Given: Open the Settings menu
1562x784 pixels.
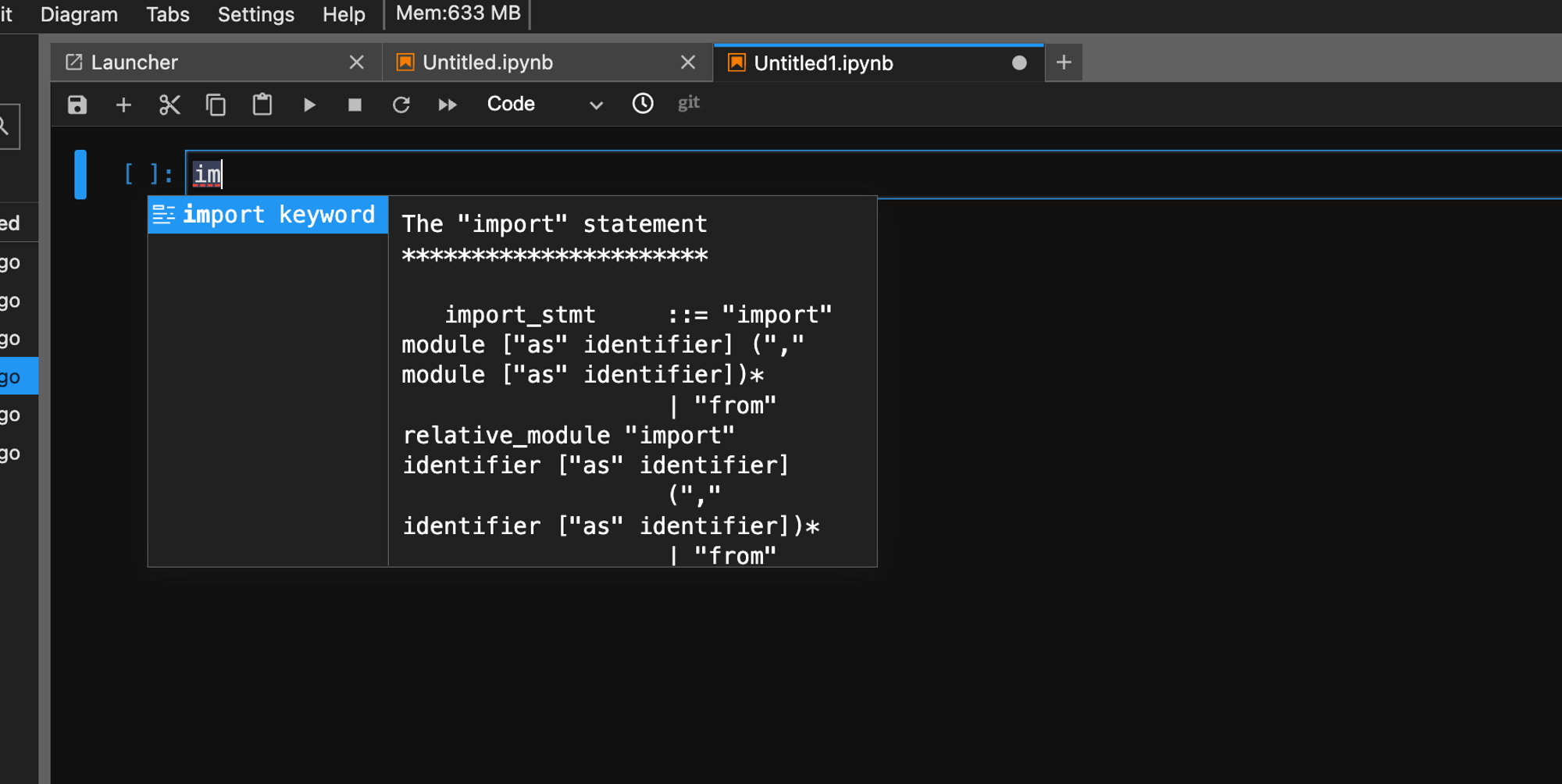Looking at the screenshot, I should tap(256, 14).
